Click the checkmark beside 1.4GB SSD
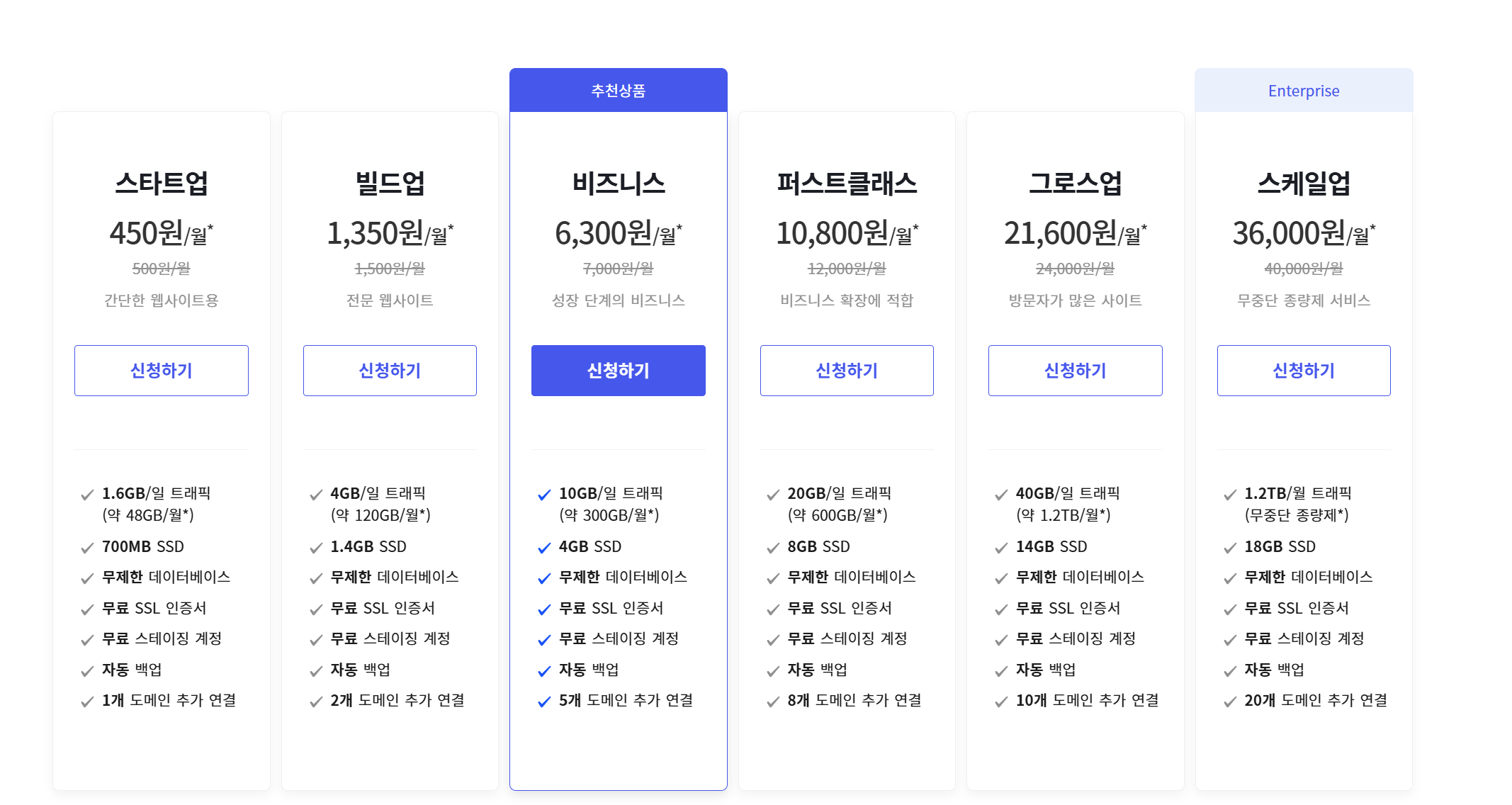This screenshot has width=1512, height=805. [x=316, y=548]
